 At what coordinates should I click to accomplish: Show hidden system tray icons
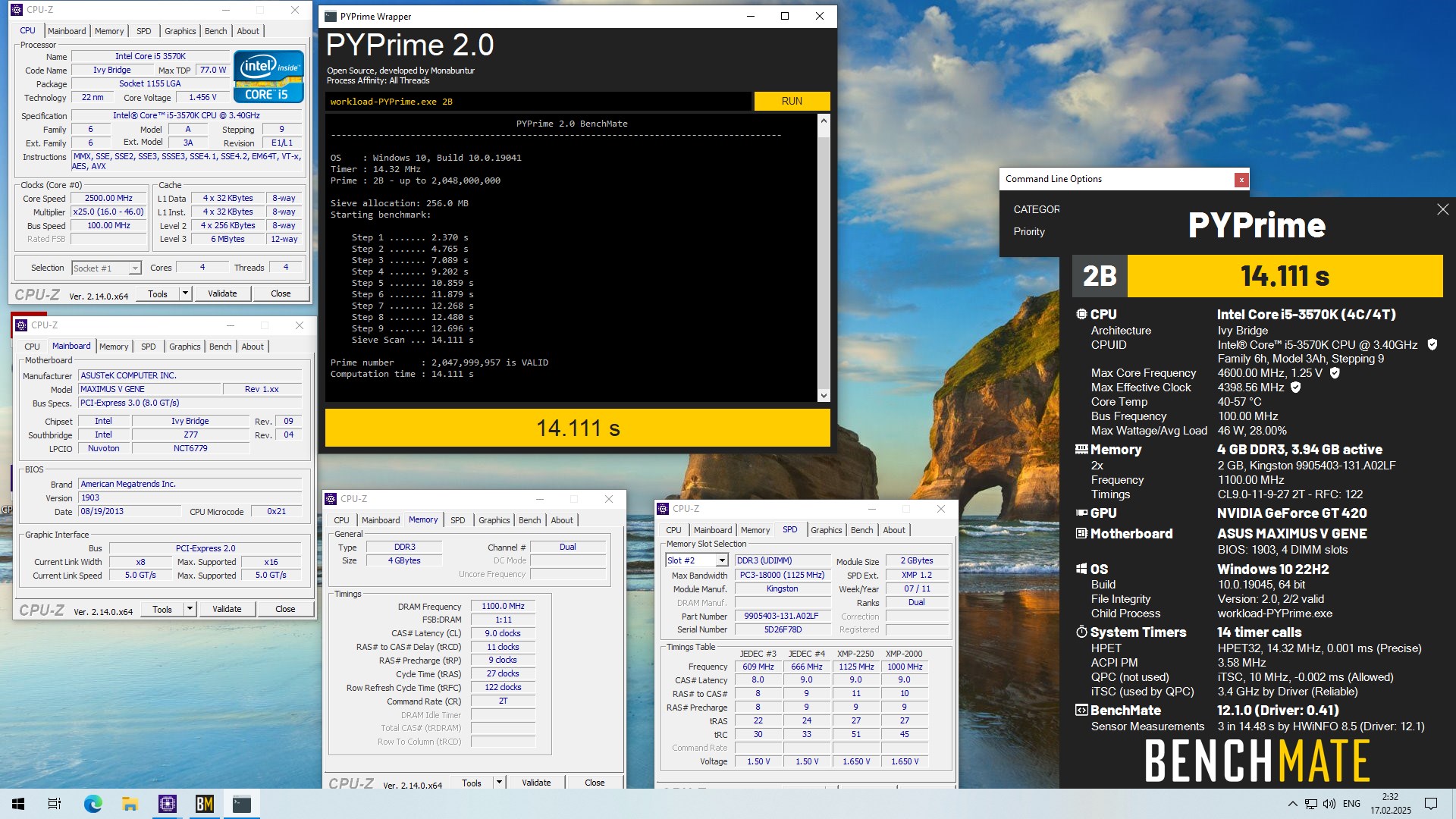coord(1292,804)
